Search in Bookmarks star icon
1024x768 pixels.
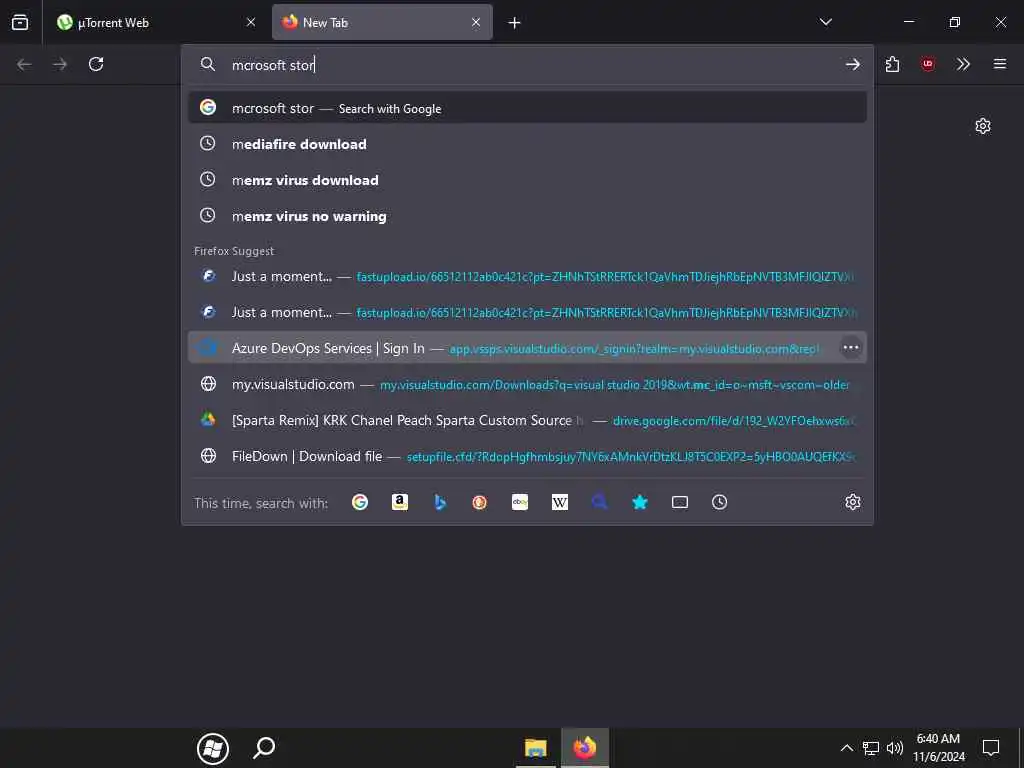click(x=639, y=502)
